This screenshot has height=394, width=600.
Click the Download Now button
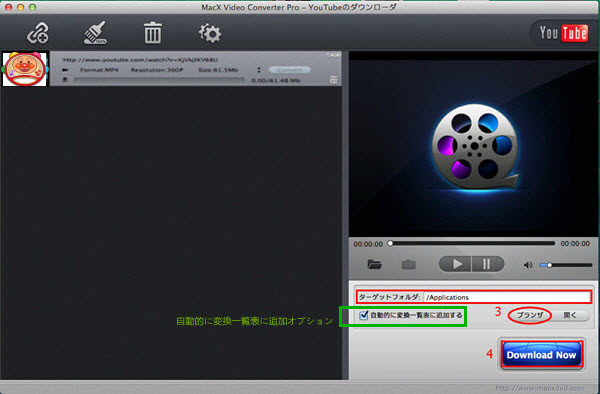click(541, 355)
